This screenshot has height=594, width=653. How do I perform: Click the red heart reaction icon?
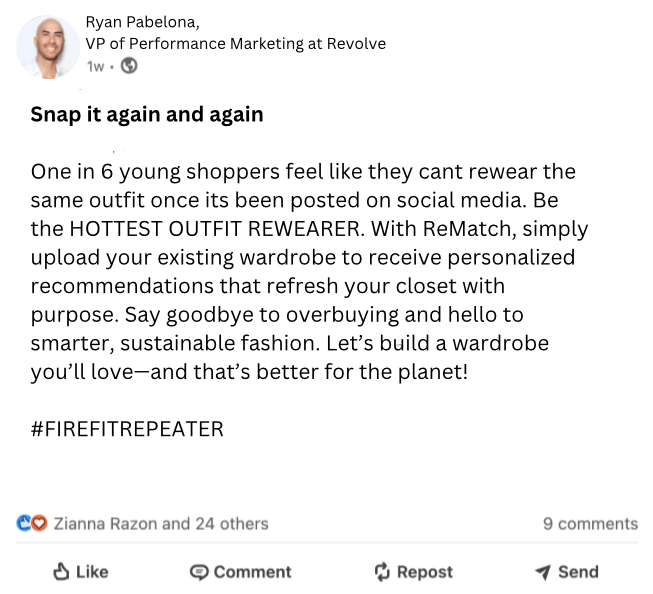(39, 523)
